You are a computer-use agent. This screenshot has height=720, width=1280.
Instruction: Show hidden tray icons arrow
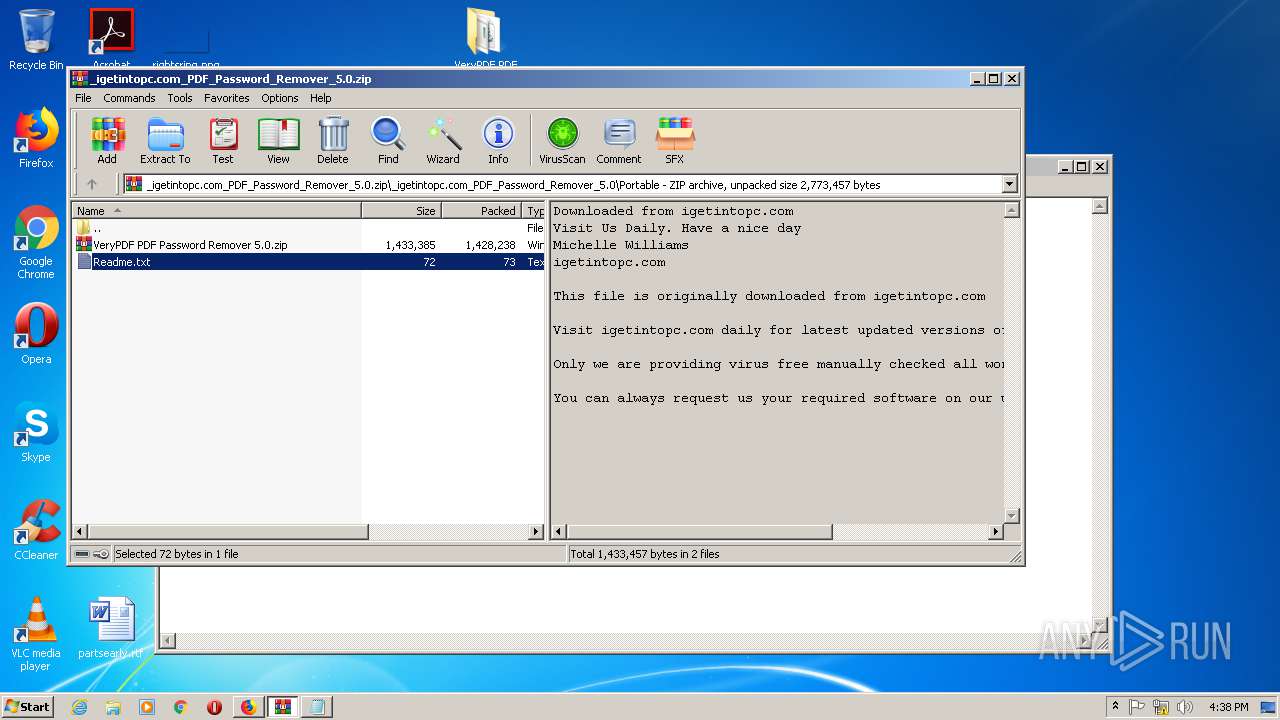tap(1115, 707)
